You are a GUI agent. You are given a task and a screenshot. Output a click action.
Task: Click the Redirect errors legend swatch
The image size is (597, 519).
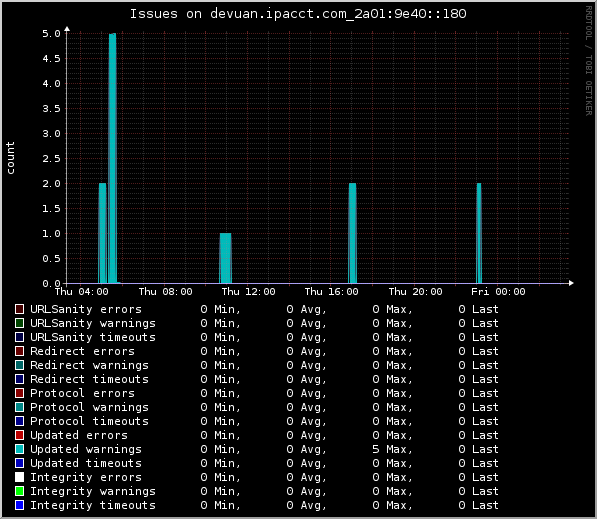19,351
